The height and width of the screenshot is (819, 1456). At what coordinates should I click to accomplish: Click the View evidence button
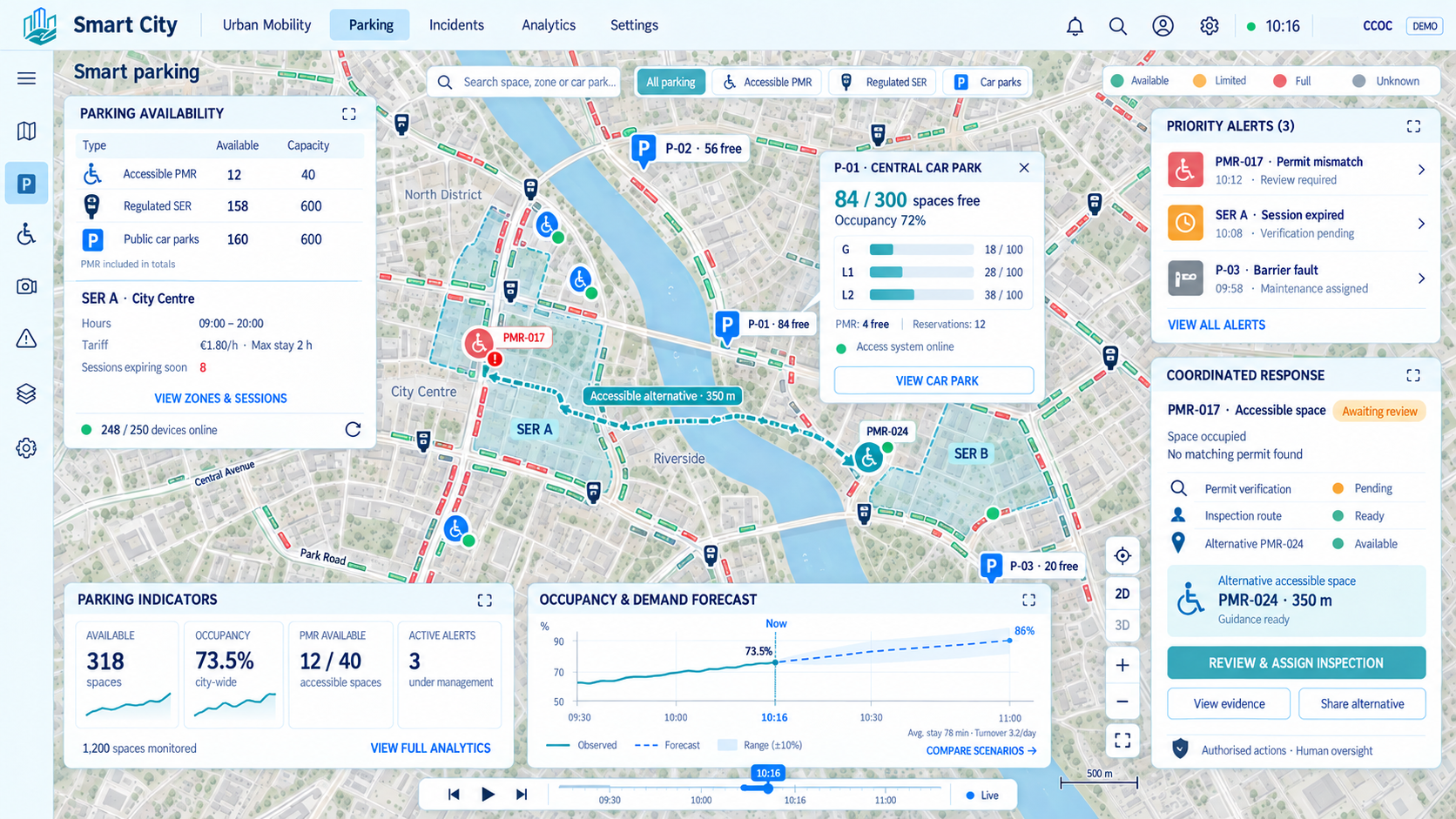pos(1229,703)
